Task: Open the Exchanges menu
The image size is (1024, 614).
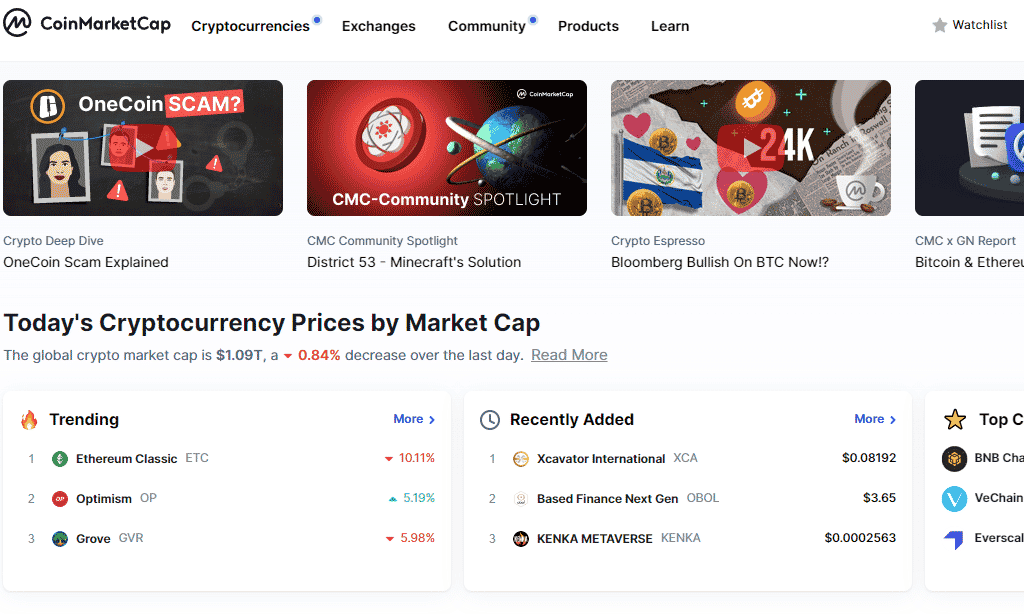Action: [x=378, y=26]
